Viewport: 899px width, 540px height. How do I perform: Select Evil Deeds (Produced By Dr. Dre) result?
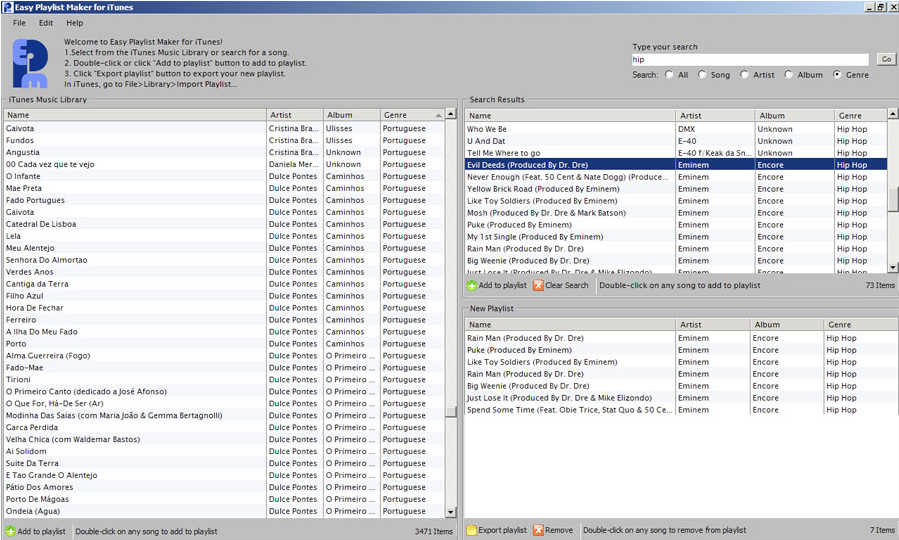(675, 165)
